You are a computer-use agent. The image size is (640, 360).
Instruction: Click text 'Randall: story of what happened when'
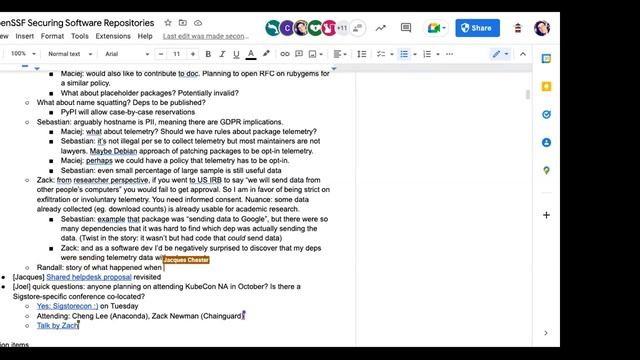(99, 268)
